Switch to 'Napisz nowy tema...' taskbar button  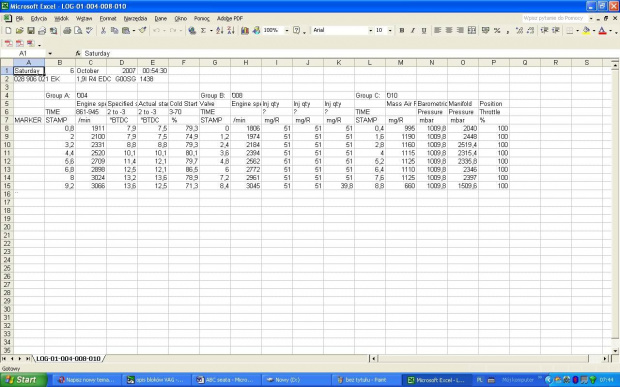click(86, 380)
